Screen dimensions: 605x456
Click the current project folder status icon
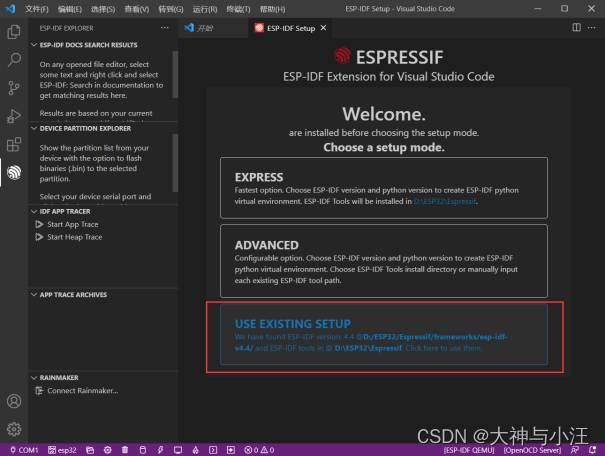pos(90,450)
